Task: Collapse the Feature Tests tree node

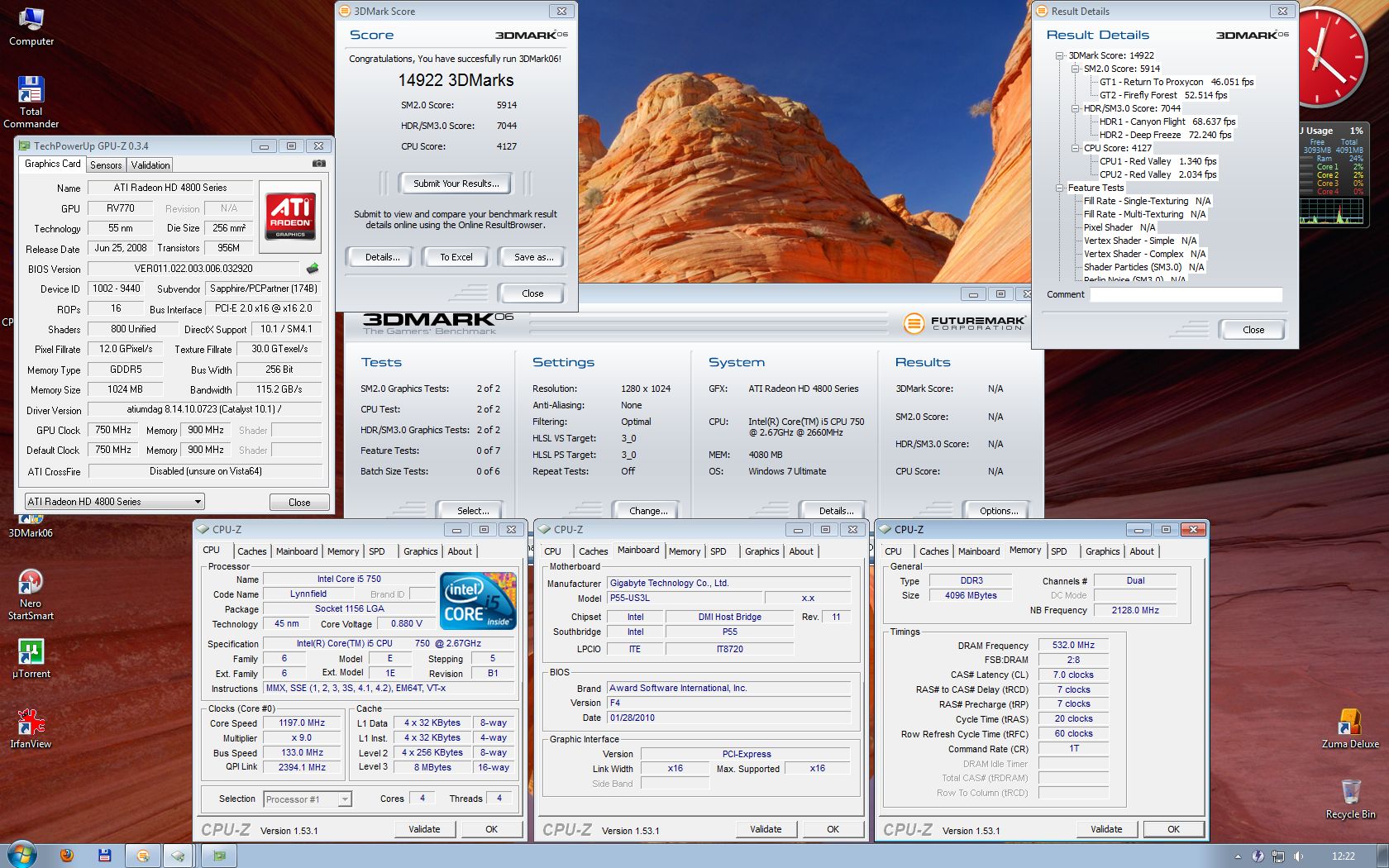Action: [1059, 188]
